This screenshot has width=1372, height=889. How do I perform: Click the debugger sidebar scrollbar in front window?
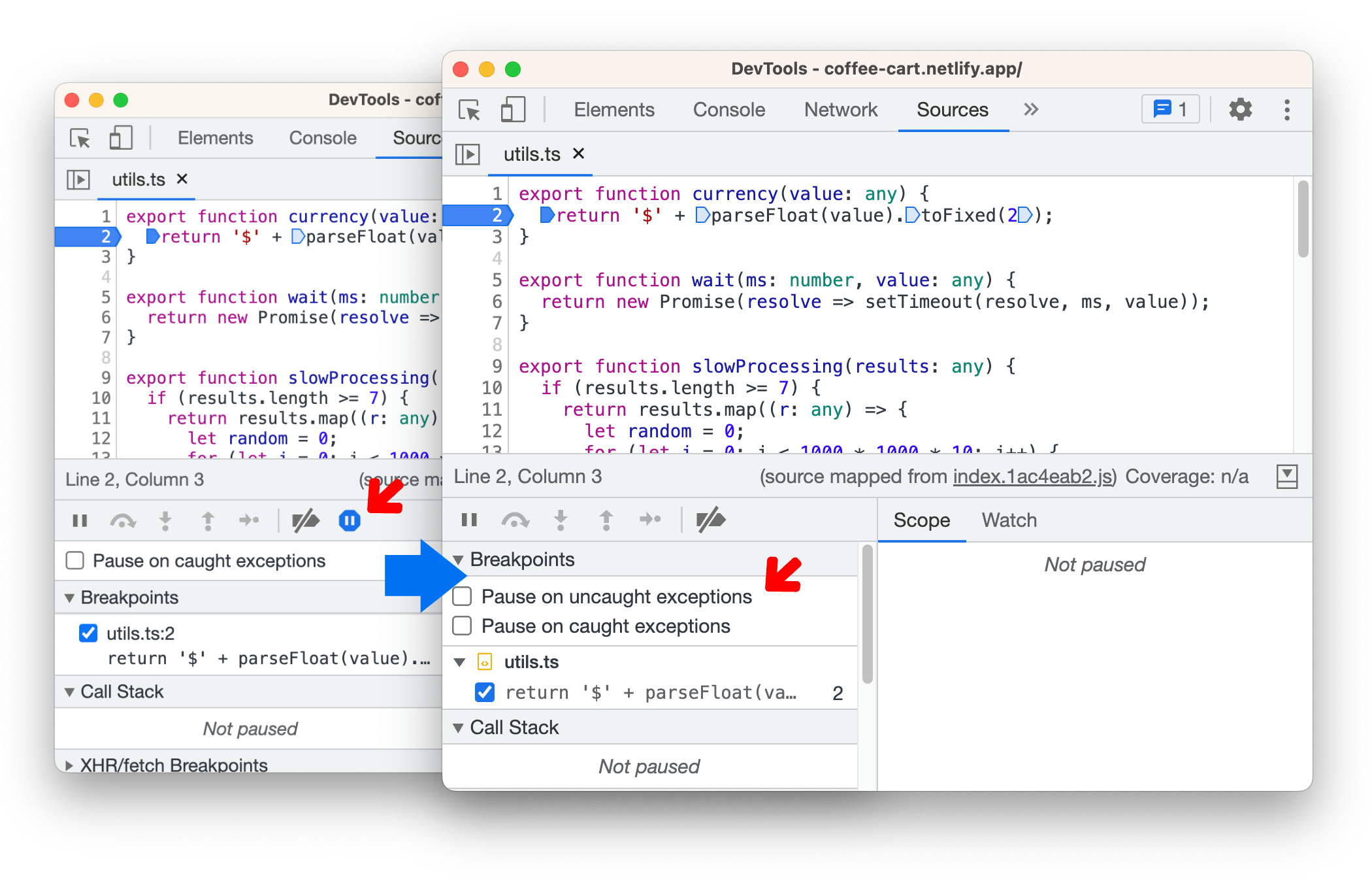pyautogui.click(x=867, y=614)
